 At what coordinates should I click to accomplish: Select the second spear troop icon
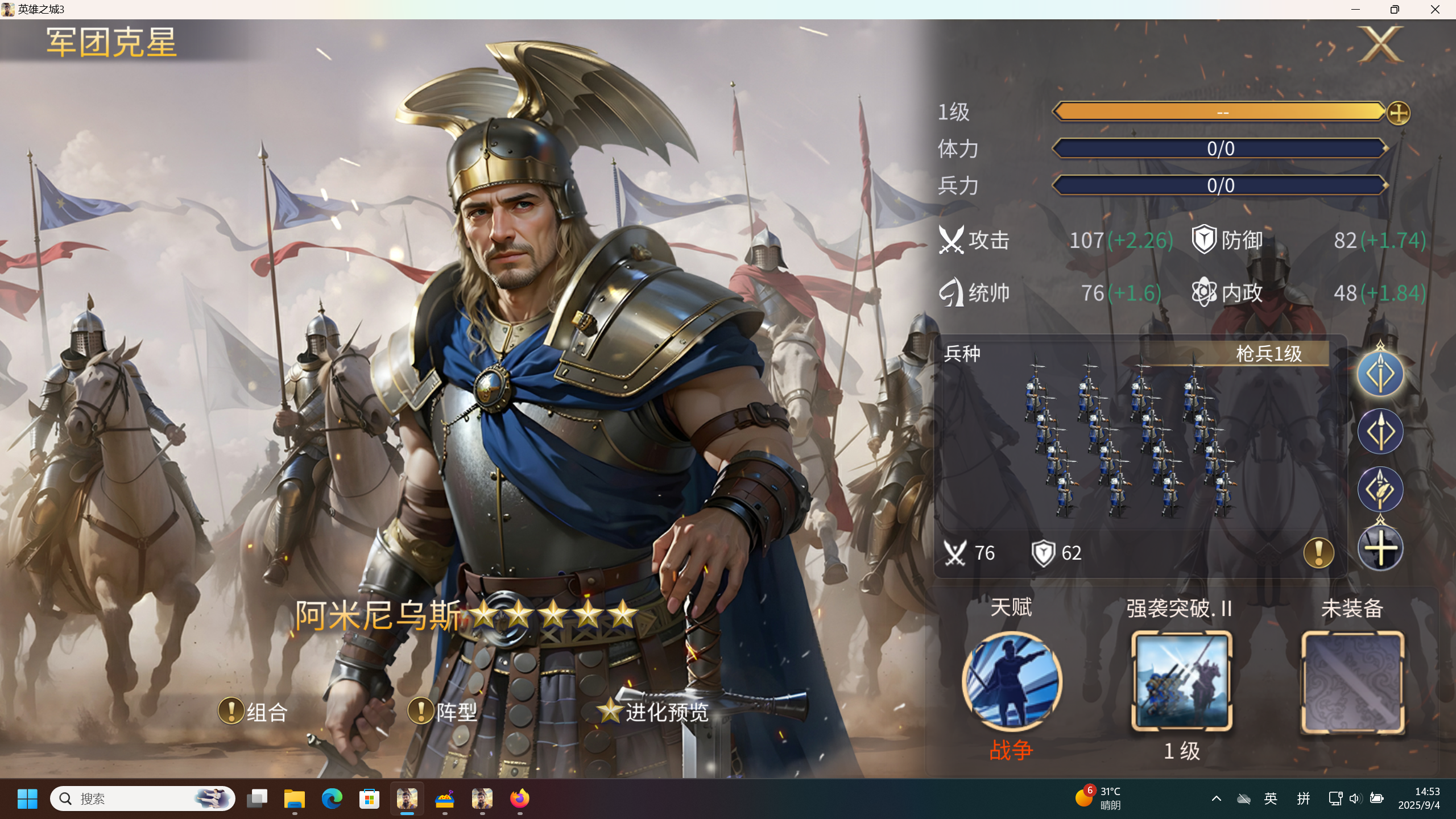pyautogui.click(x=1380, y=431)
